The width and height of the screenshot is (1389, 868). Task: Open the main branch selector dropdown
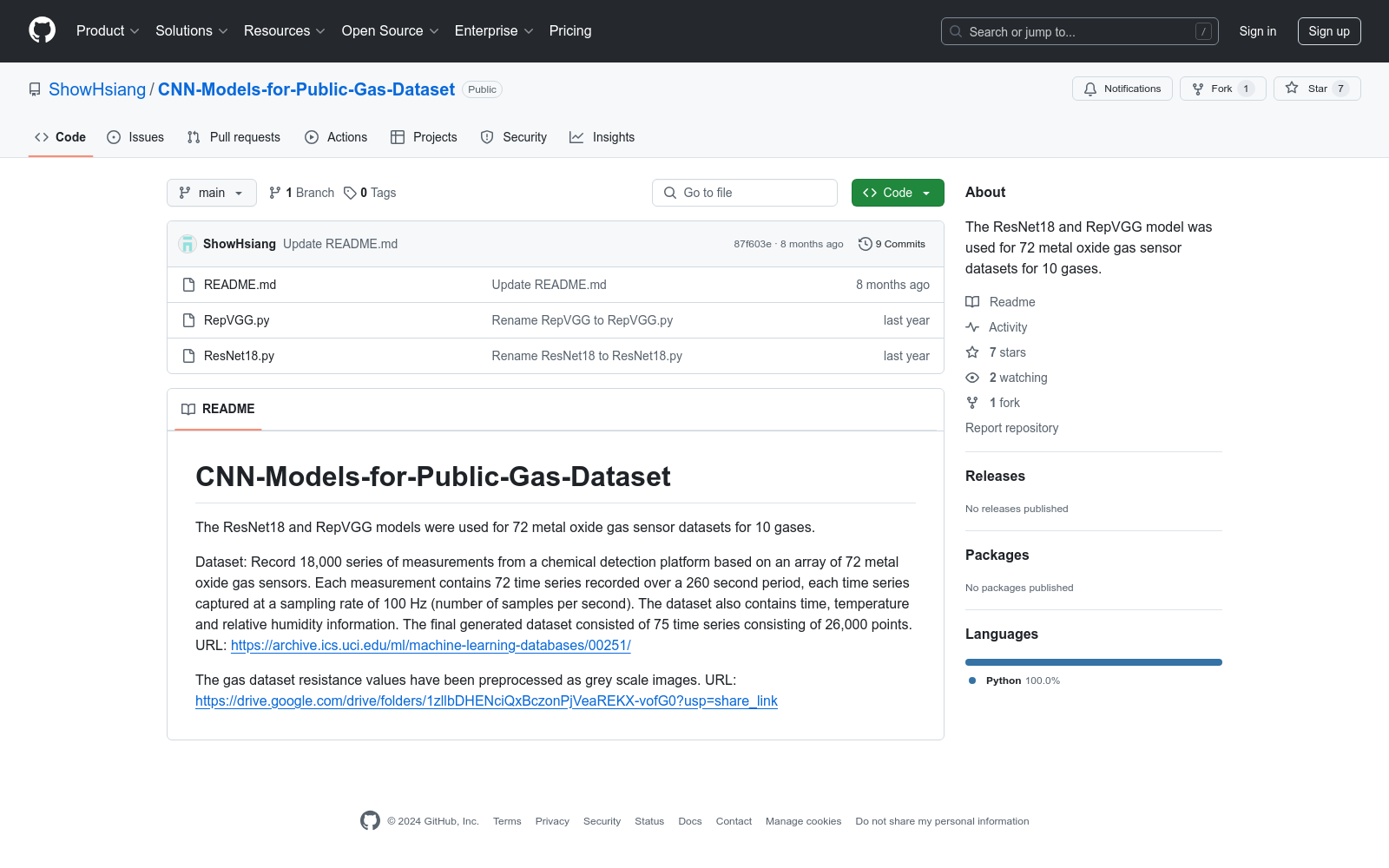[x=212, y=193]
